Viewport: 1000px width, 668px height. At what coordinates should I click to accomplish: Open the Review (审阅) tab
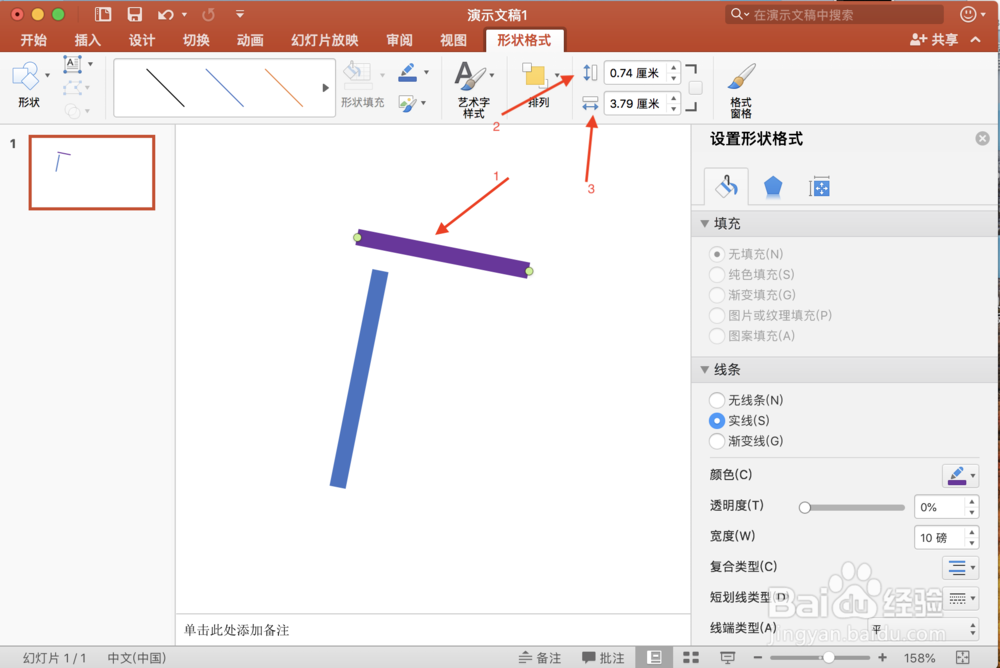[399, 40]
